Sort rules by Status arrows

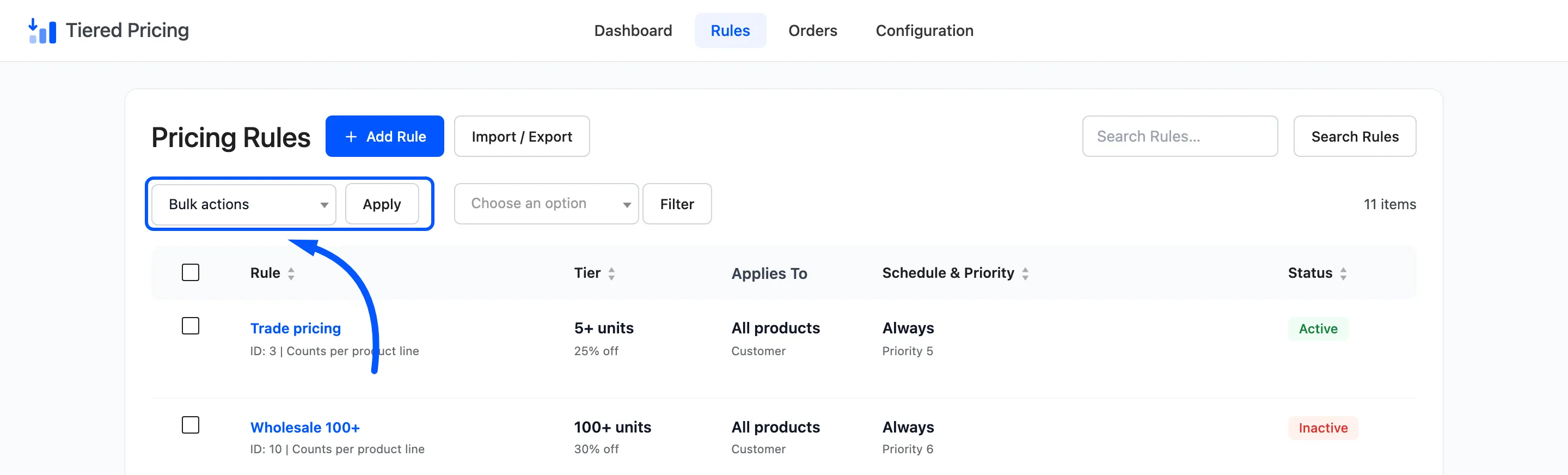click(x=1343, y=273)
